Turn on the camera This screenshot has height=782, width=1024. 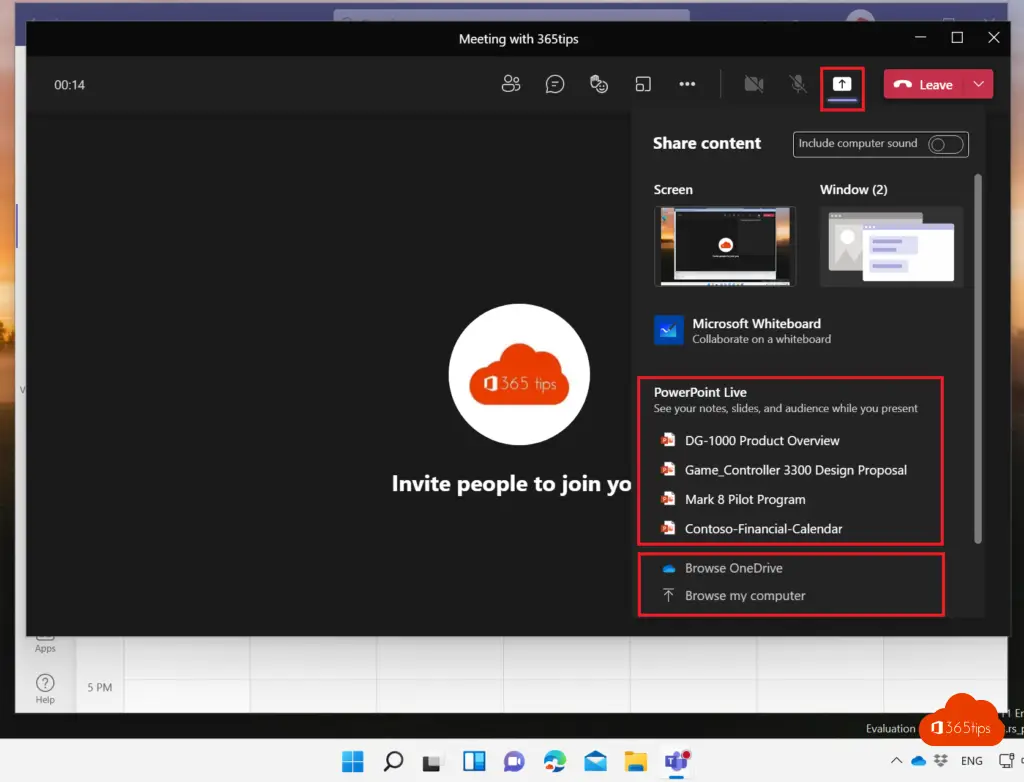tap(754, 84)
